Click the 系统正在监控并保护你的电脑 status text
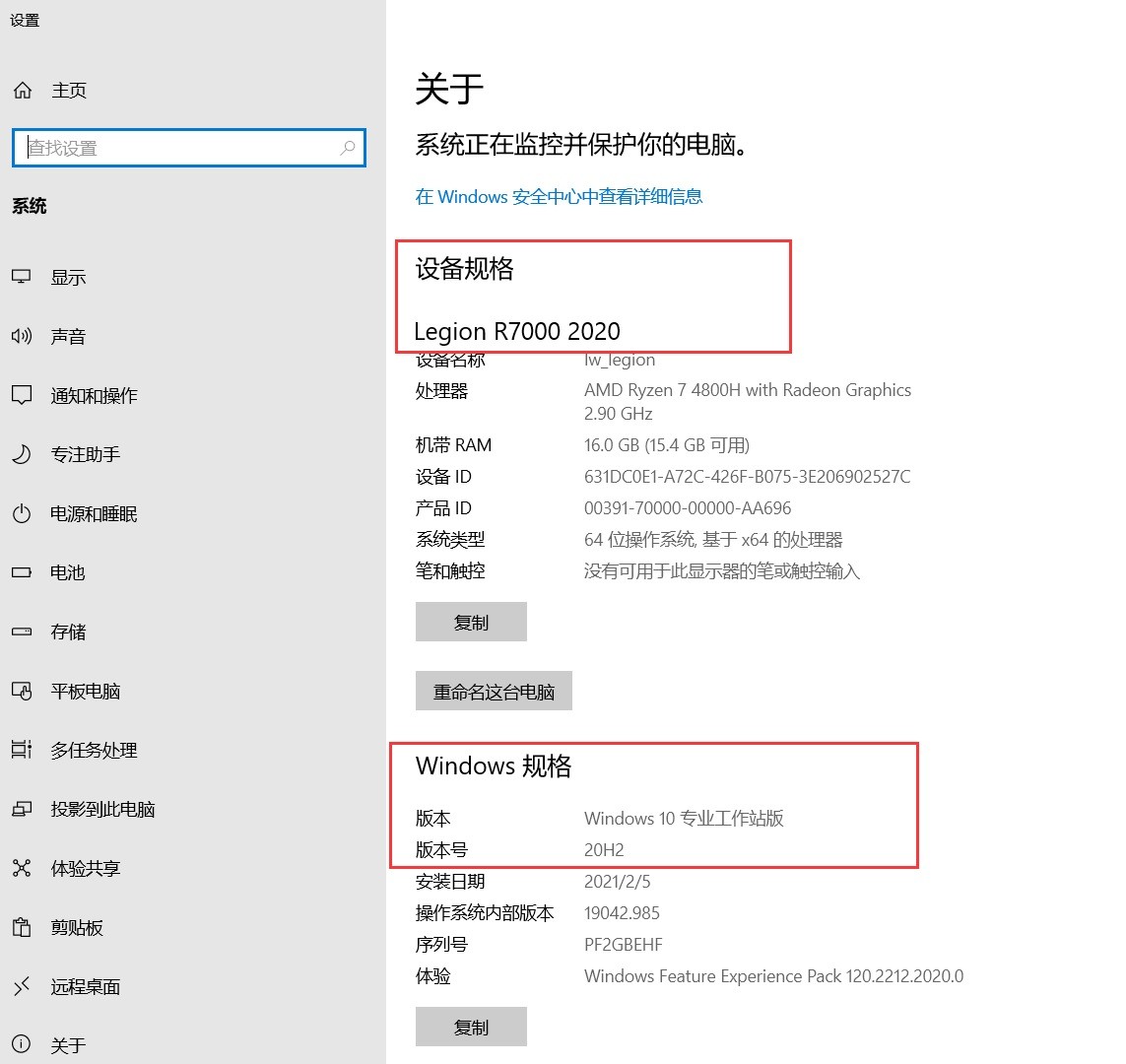The image size is (1126, 1064). pos(581,145)
